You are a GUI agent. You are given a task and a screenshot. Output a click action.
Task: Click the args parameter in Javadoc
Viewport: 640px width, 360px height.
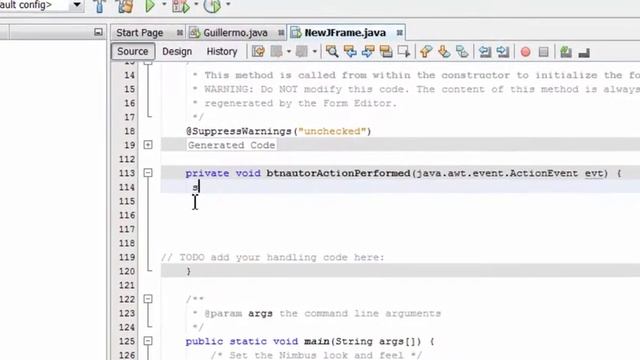[260, 313]
